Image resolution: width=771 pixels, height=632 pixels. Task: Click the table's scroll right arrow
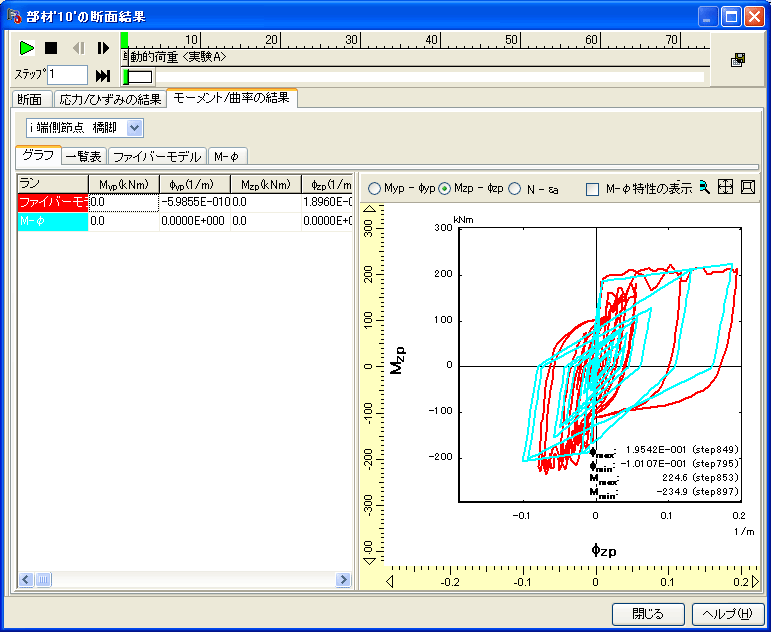(x=343, y=580)
